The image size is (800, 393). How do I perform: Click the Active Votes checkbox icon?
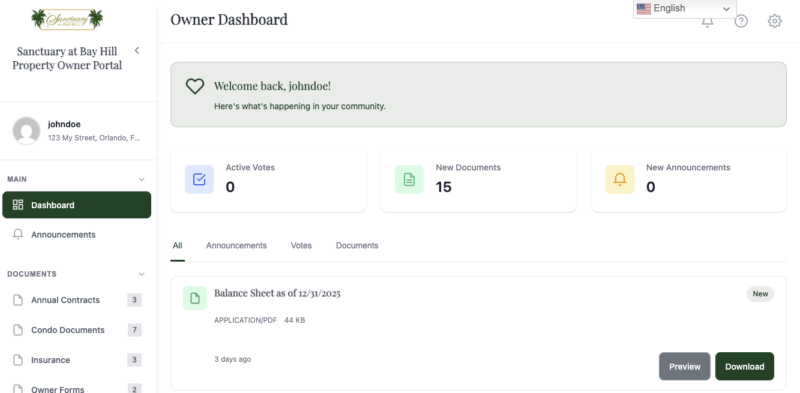[199, 179]
